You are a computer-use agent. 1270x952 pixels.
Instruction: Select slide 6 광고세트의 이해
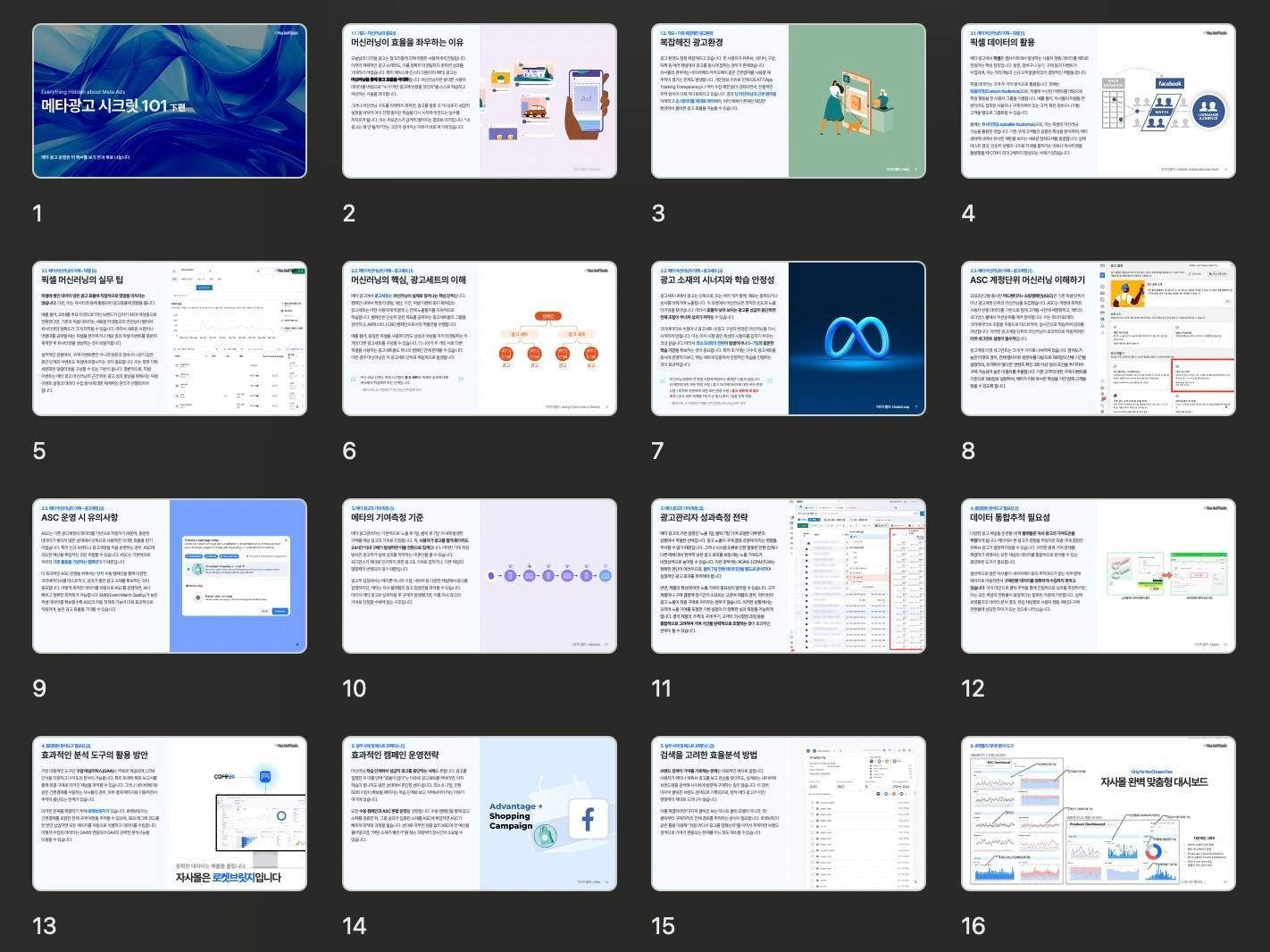pyautogui.click(x=480, y=338)
